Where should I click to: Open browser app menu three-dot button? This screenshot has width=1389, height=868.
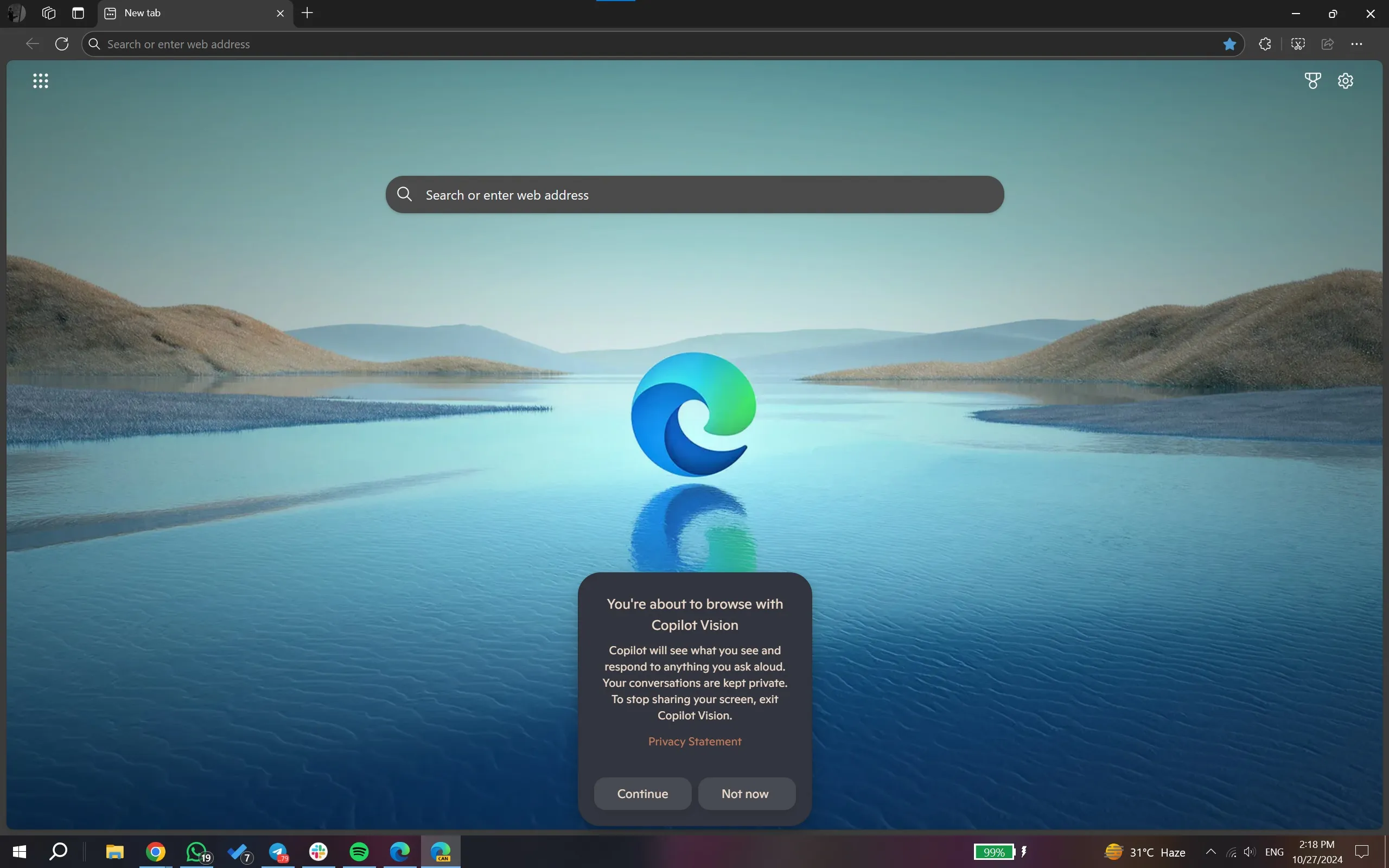click(x=1357, y=44)
